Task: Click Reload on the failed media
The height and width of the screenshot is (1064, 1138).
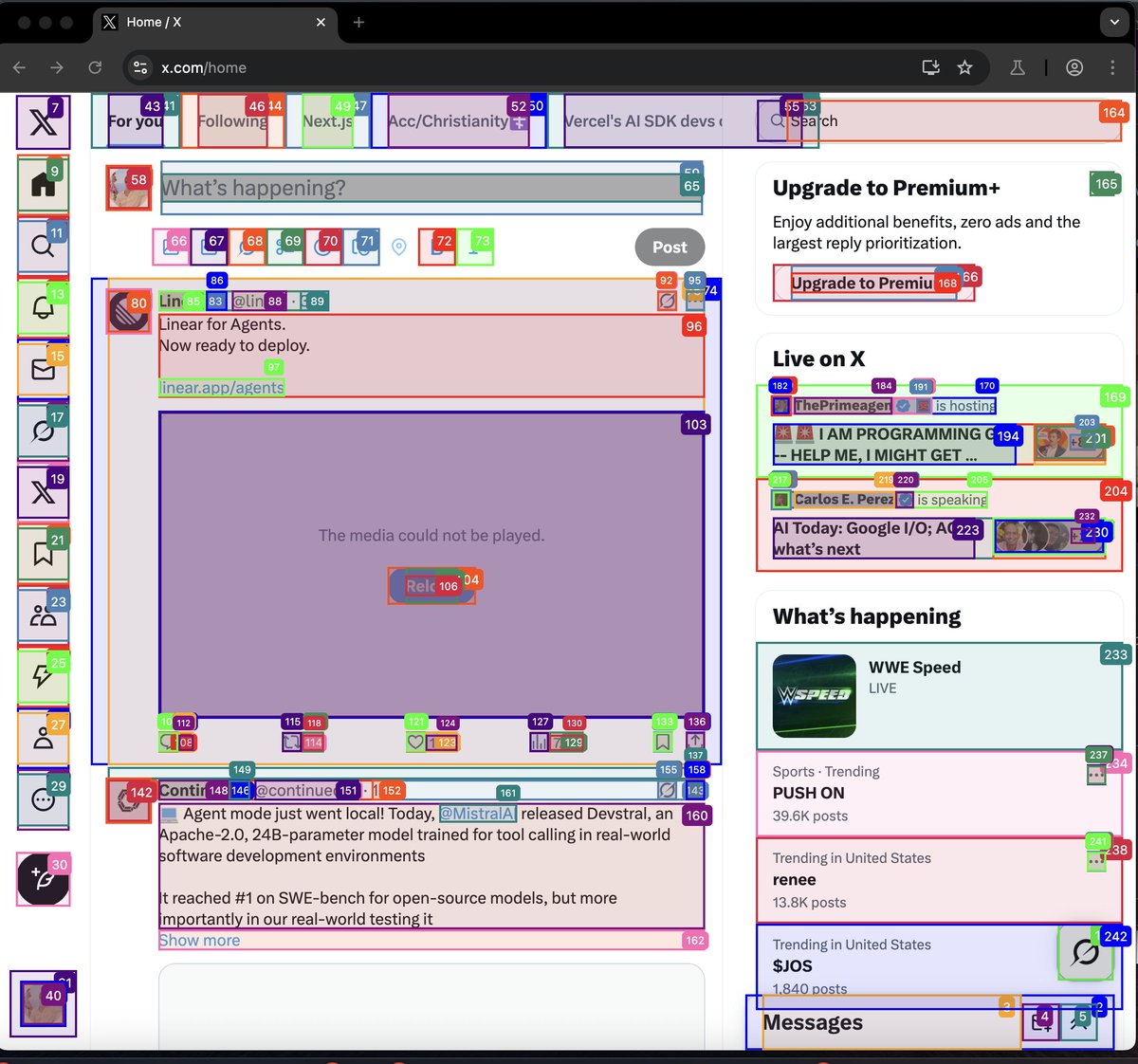Action: click(x=431, y=586)
